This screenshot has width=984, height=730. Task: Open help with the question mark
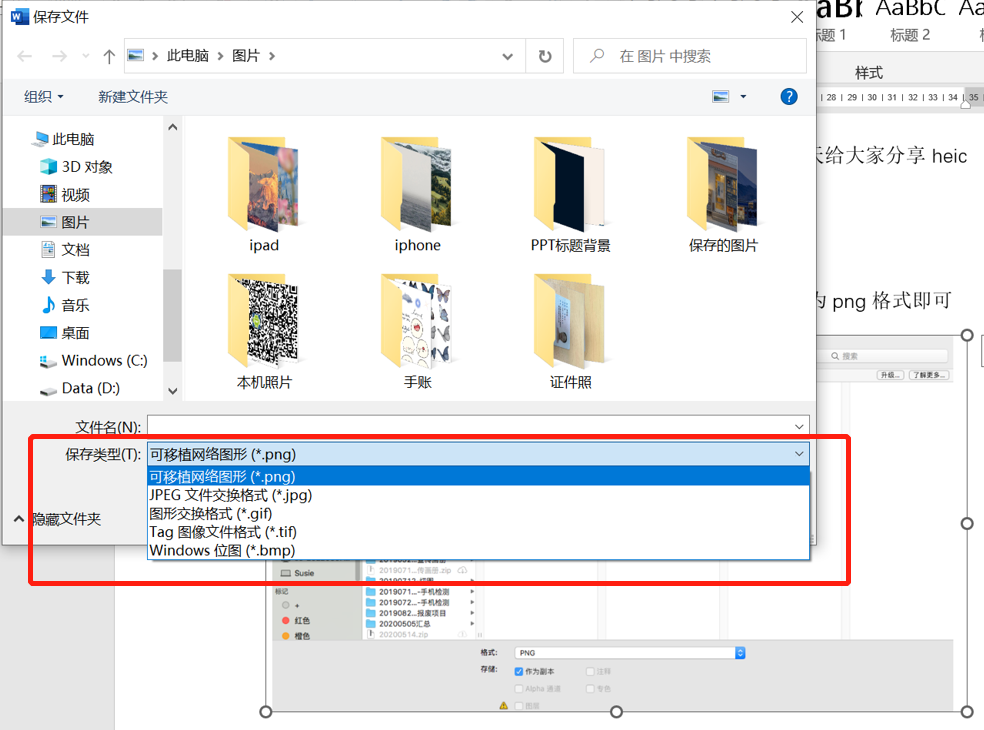pos(789,97)
